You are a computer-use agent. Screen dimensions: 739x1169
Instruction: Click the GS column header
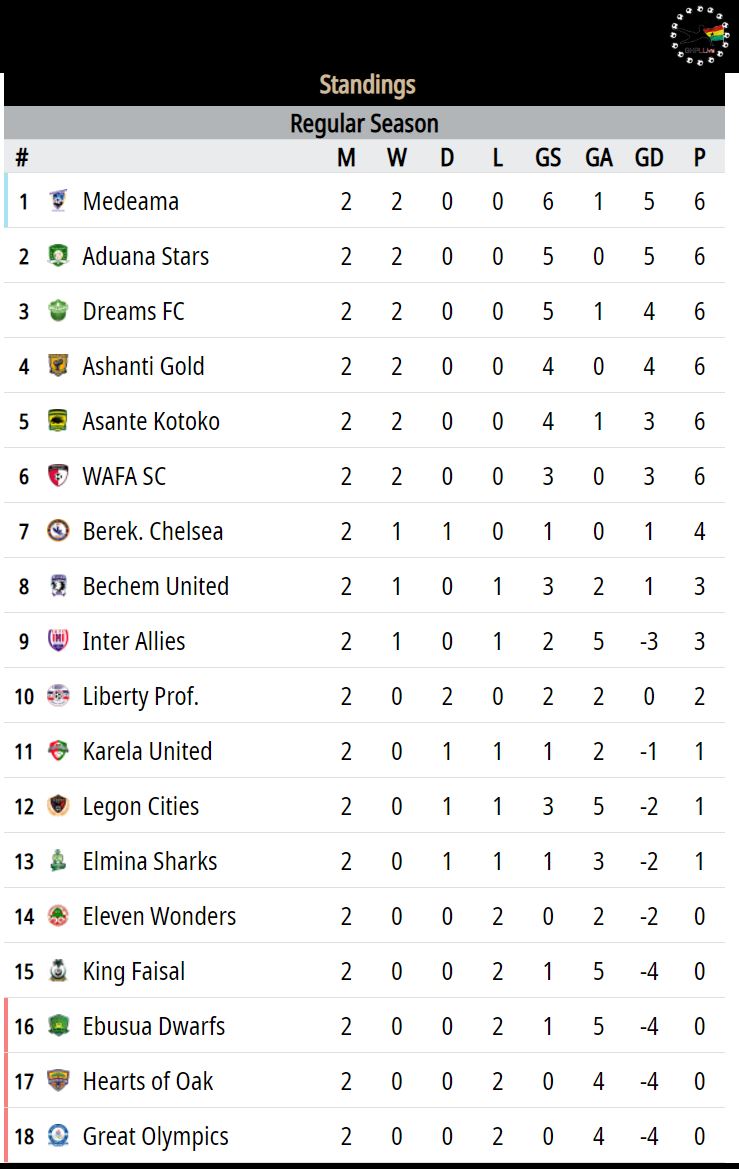pyautogui.click(x=548, y=157)
